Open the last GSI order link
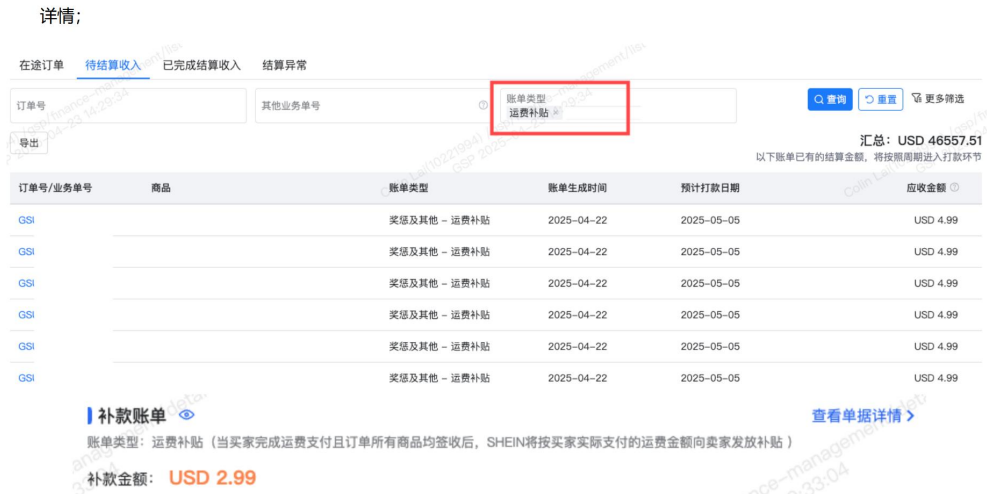This screenshot has width=992, height=494. tap(26, 378)
